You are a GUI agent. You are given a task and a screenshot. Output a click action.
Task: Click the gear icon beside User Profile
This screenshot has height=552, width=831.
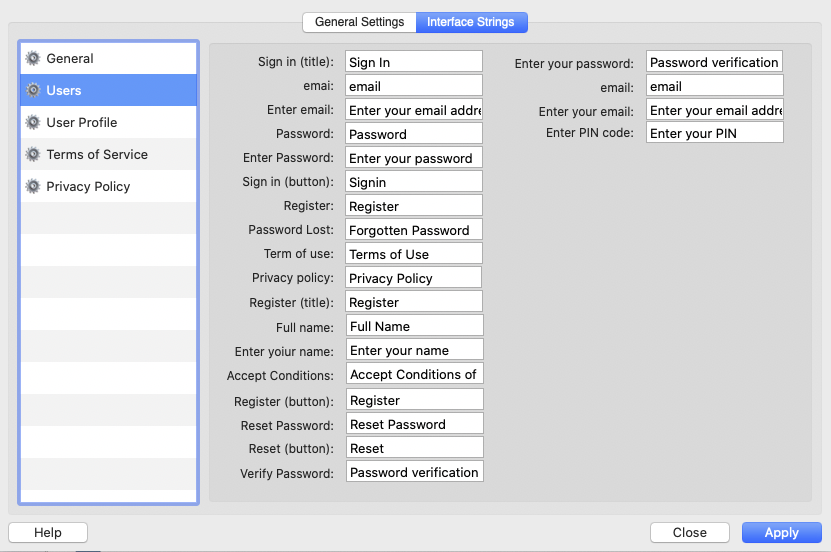33,123
